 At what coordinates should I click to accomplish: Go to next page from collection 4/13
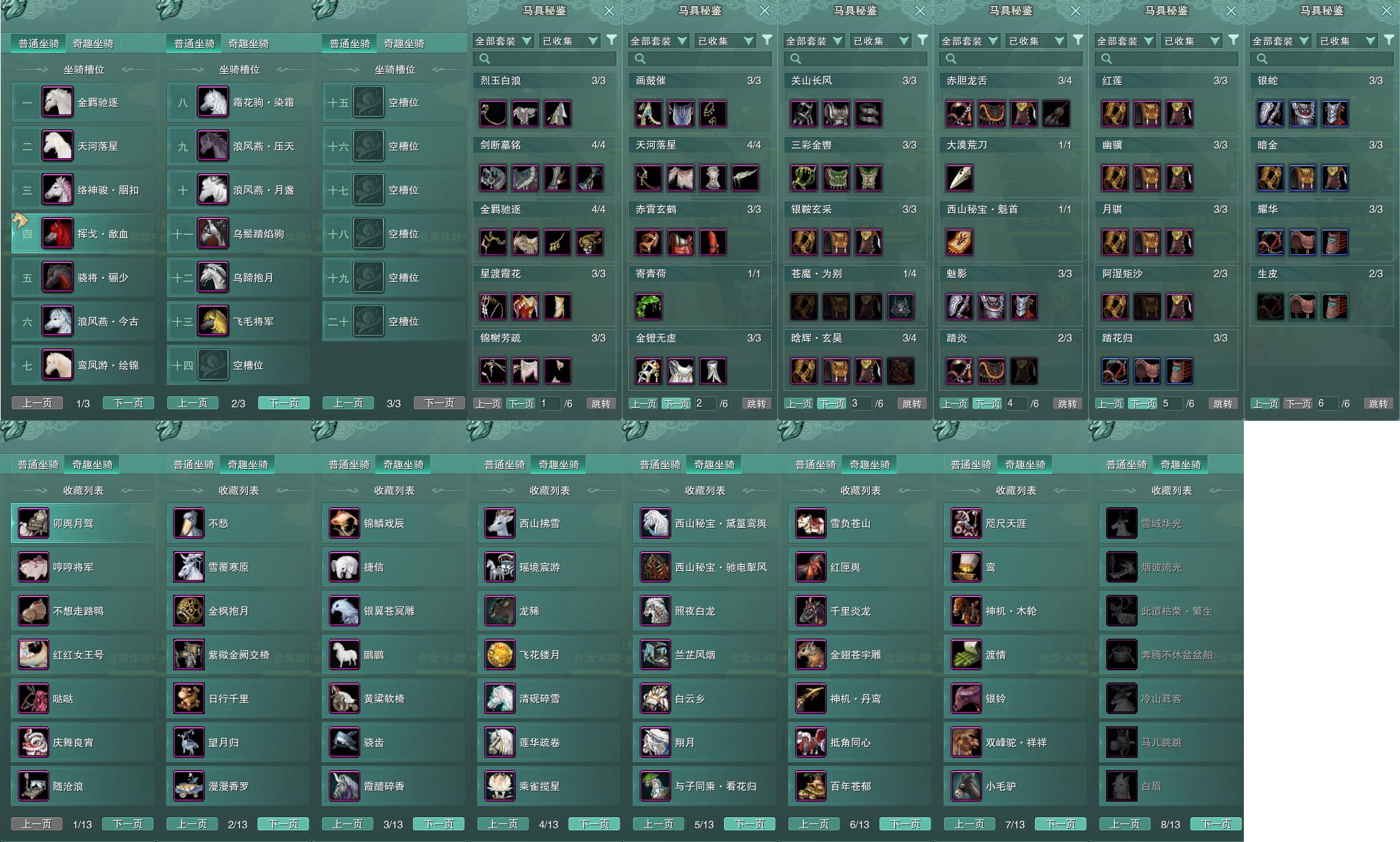point(594,824)
